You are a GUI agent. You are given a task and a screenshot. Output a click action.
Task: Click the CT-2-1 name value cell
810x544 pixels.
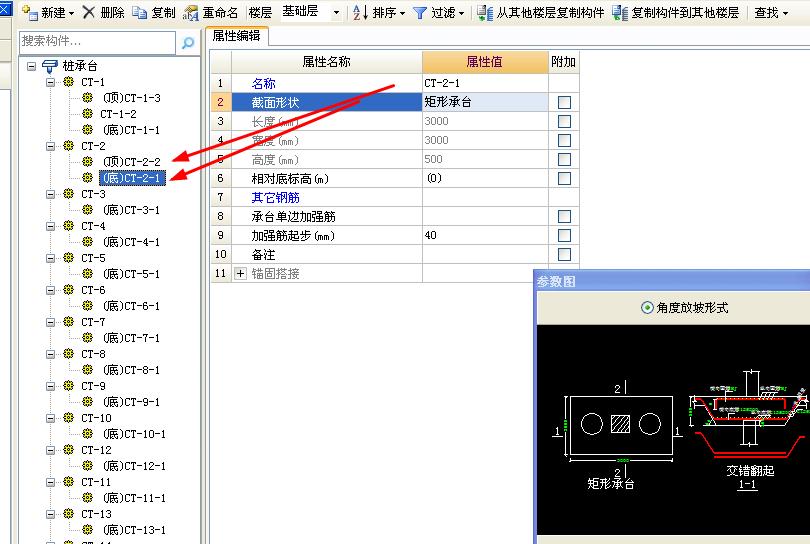pyautogui.click(x=485, y=83)
